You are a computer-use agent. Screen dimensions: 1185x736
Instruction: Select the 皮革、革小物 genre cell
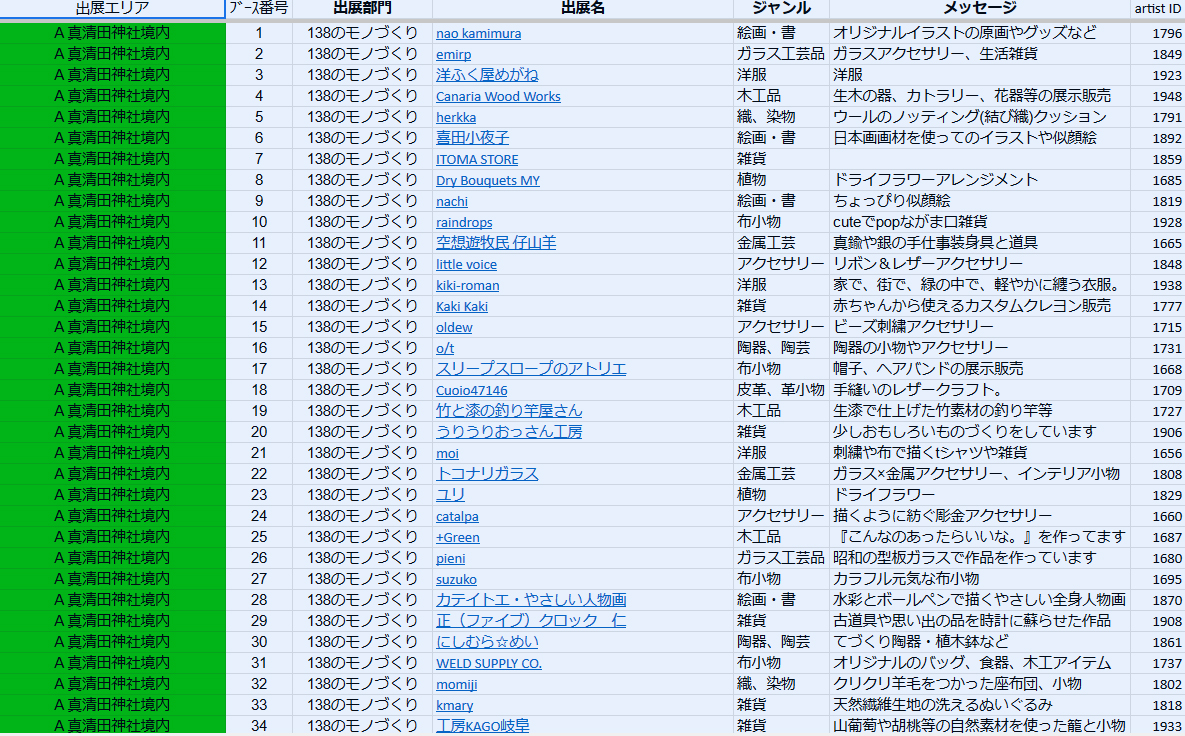coord(781,390)
